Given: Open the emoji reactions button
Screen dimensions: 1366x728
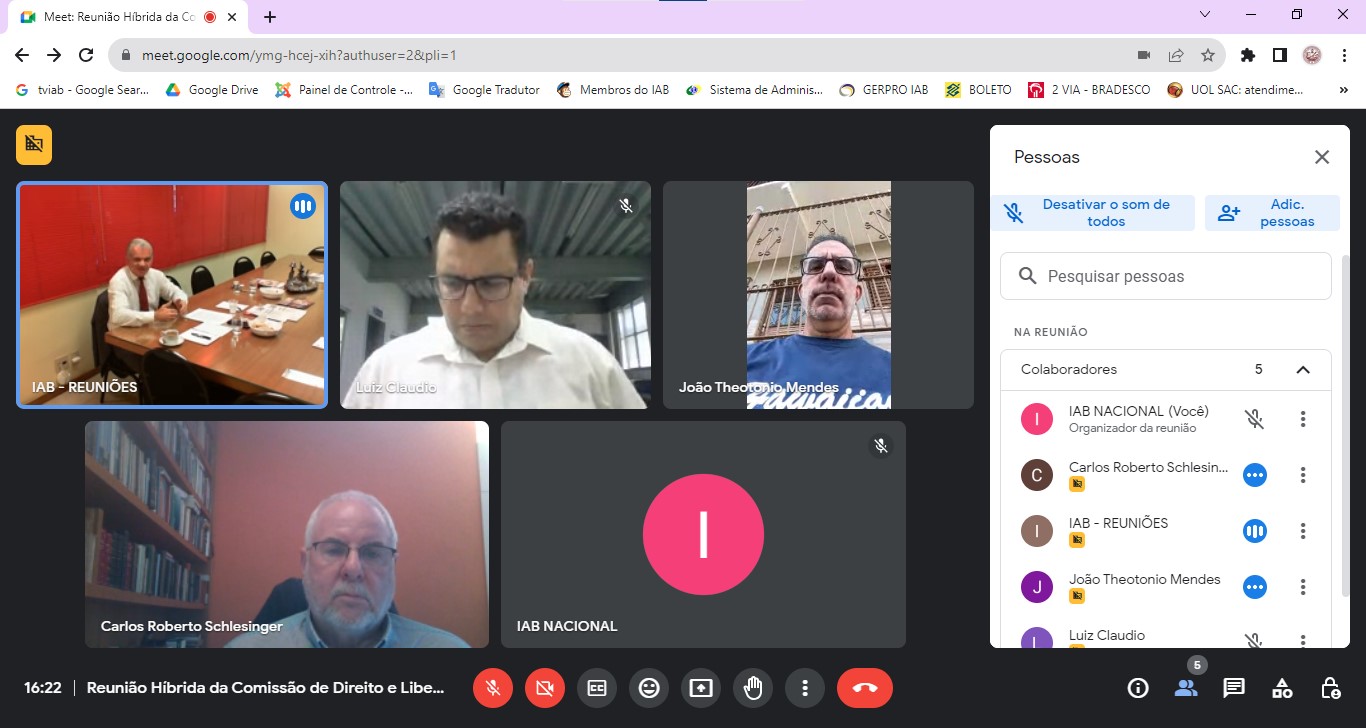Looking at the screenshot, I should 649,688.
